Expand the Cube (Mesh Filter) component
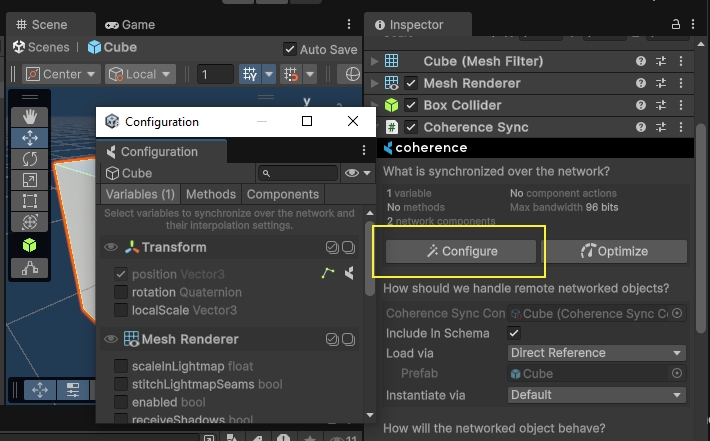The height and width of the screenshot is (441, 710). pyautogui.click(x=375, y=62)
